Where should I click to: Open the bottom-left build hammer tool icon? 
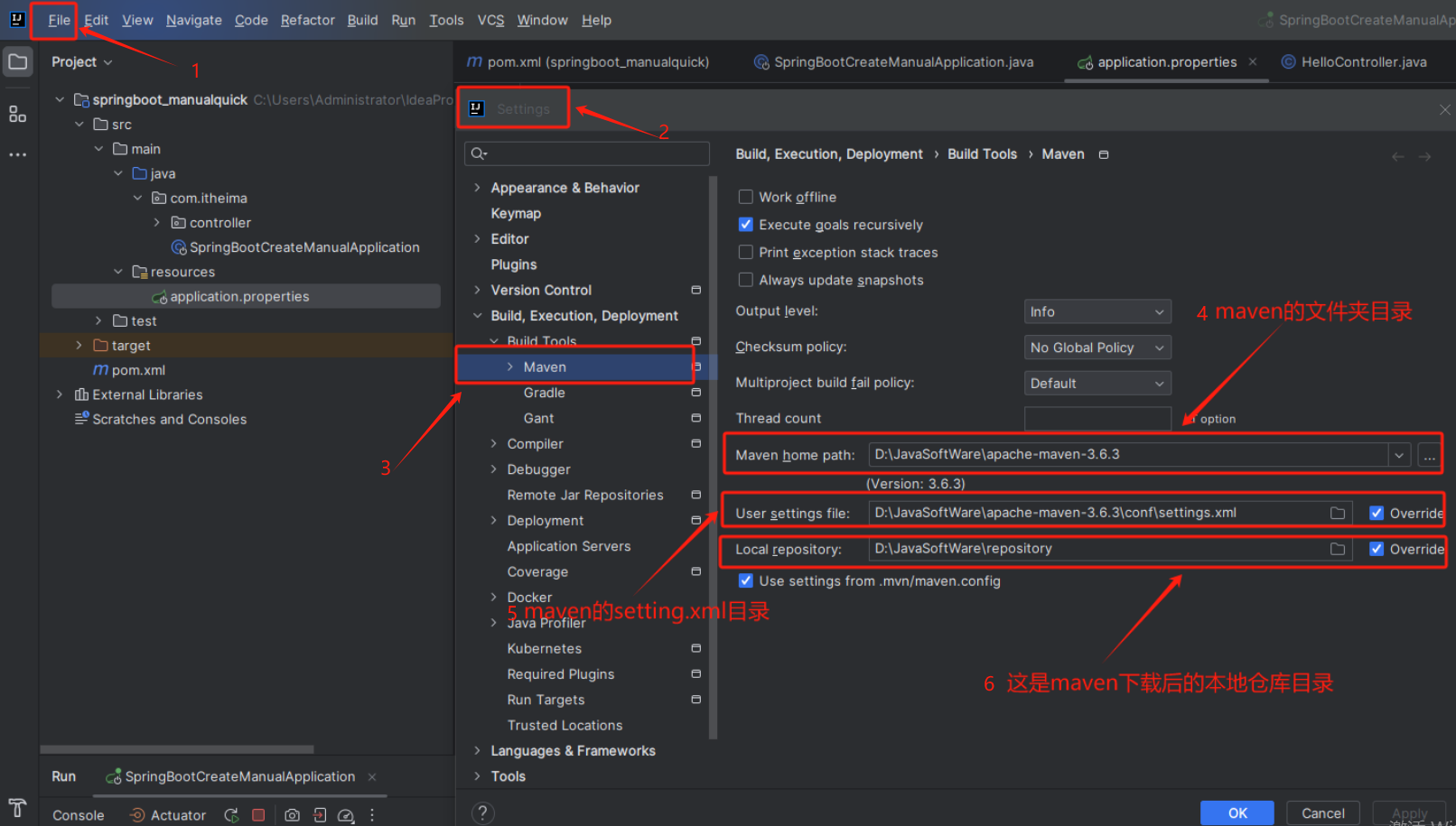pyautogui.click(x=17, y=808)
